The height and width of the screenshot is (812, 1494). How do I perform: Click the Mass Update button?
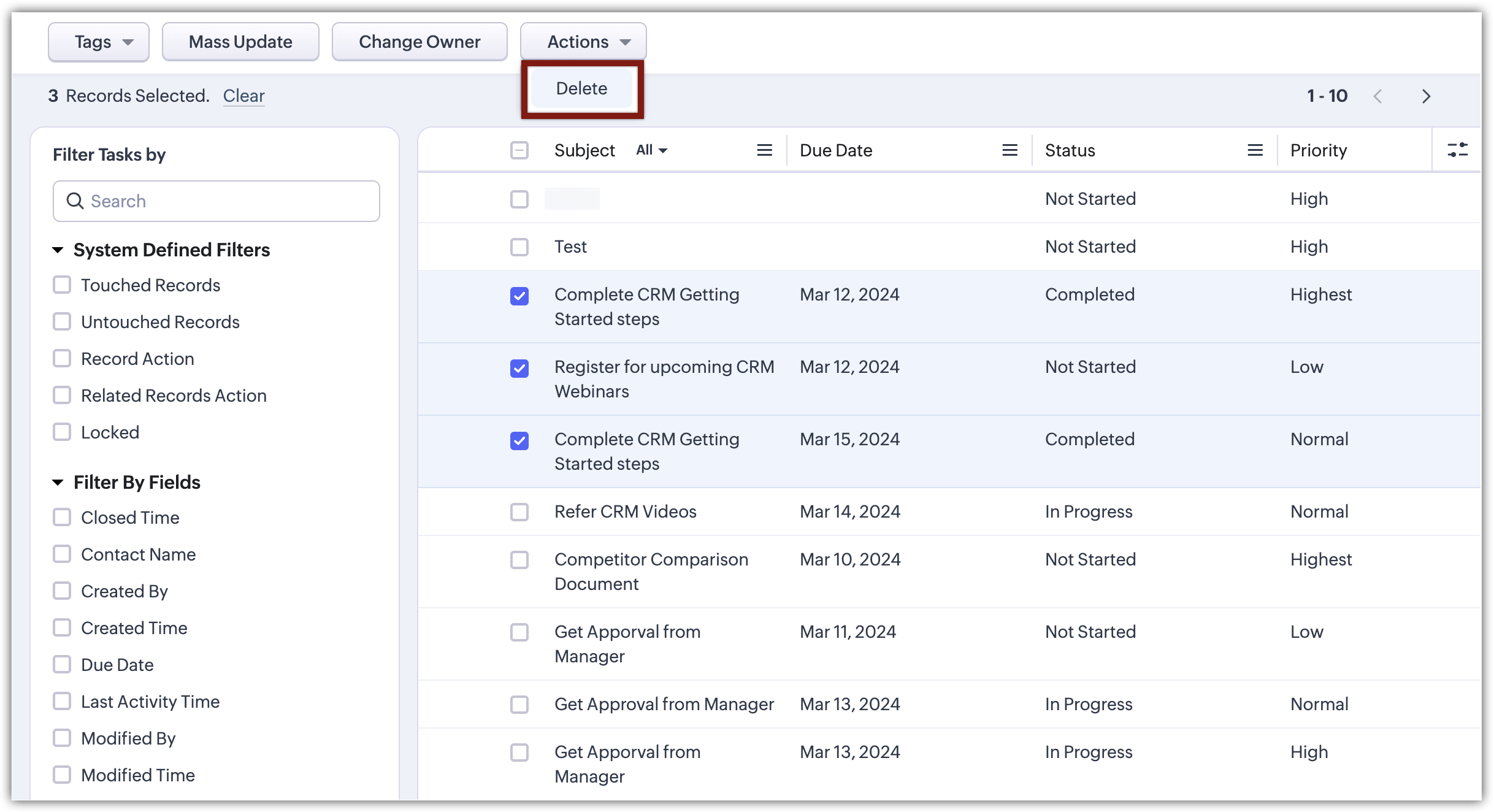point(240,42)
